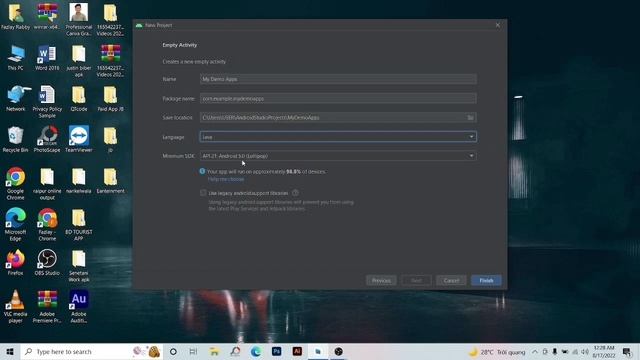Open the Network desktop icon
The width and height of the screenshot is (640, 360).
pyautogui.click(x=16, y=98)
